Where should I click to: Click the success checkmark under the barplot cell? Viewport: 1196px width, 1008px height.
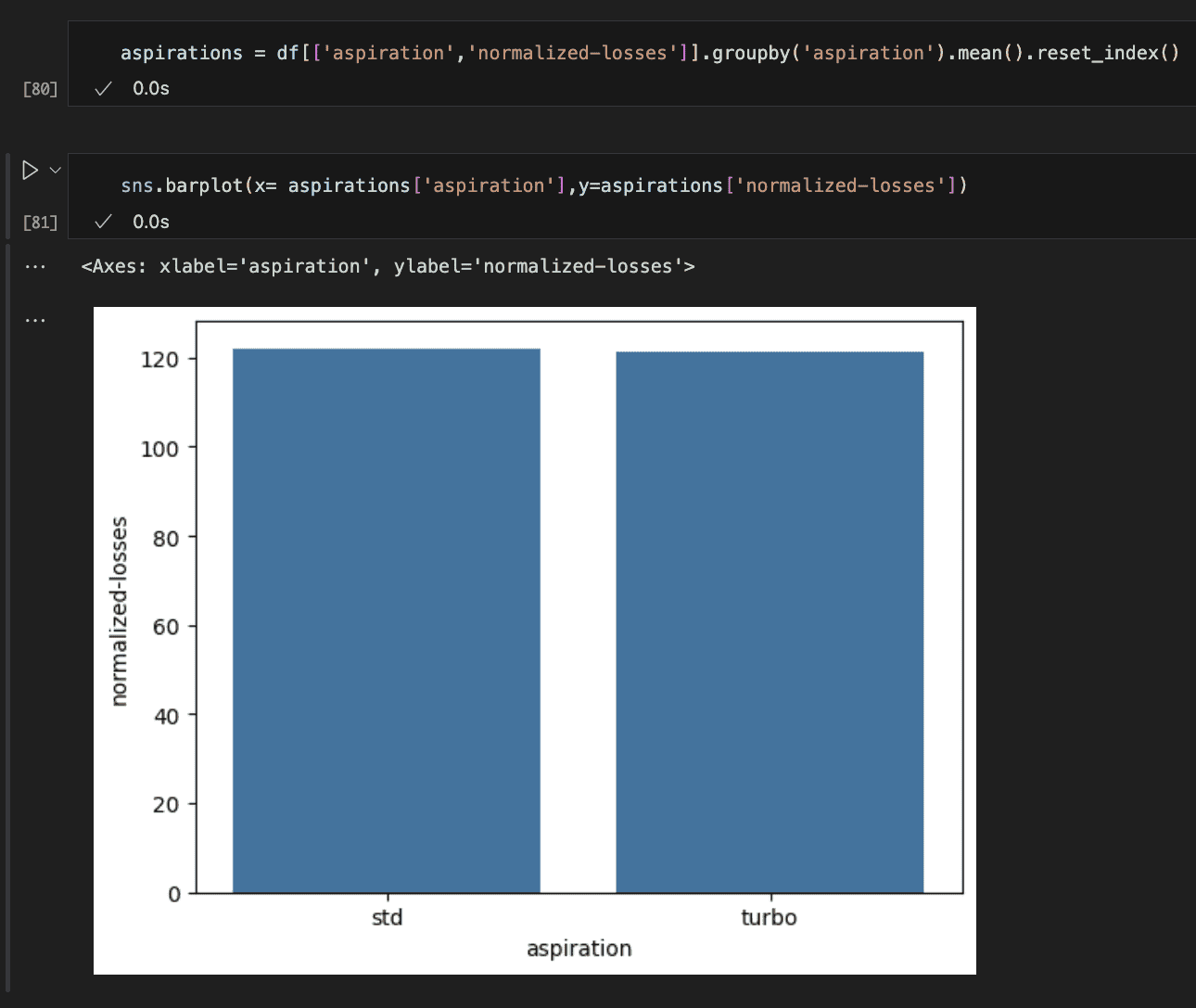[x=104, y=222]
